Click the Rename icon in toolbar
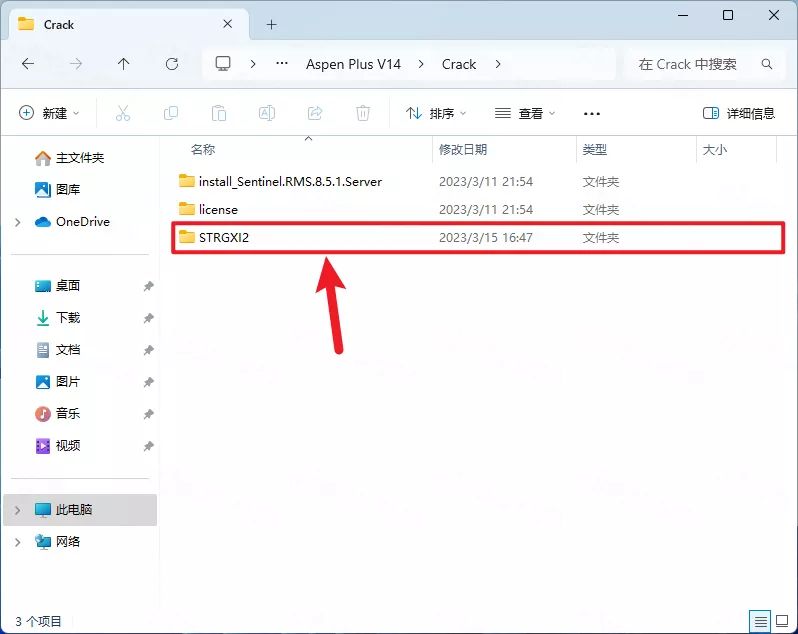This screenshot has height=634, width=798. pos(267,114)
